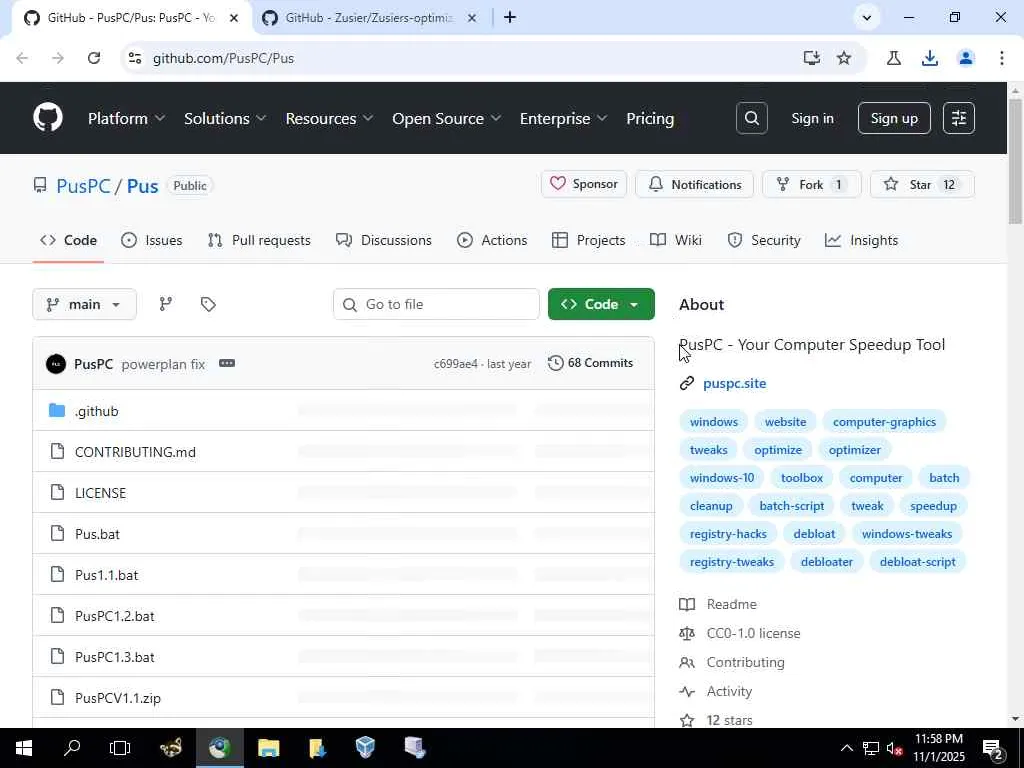Open the green Code dropdown button
The height and width of the screenshot is (768, 1024).
point(601,304)
